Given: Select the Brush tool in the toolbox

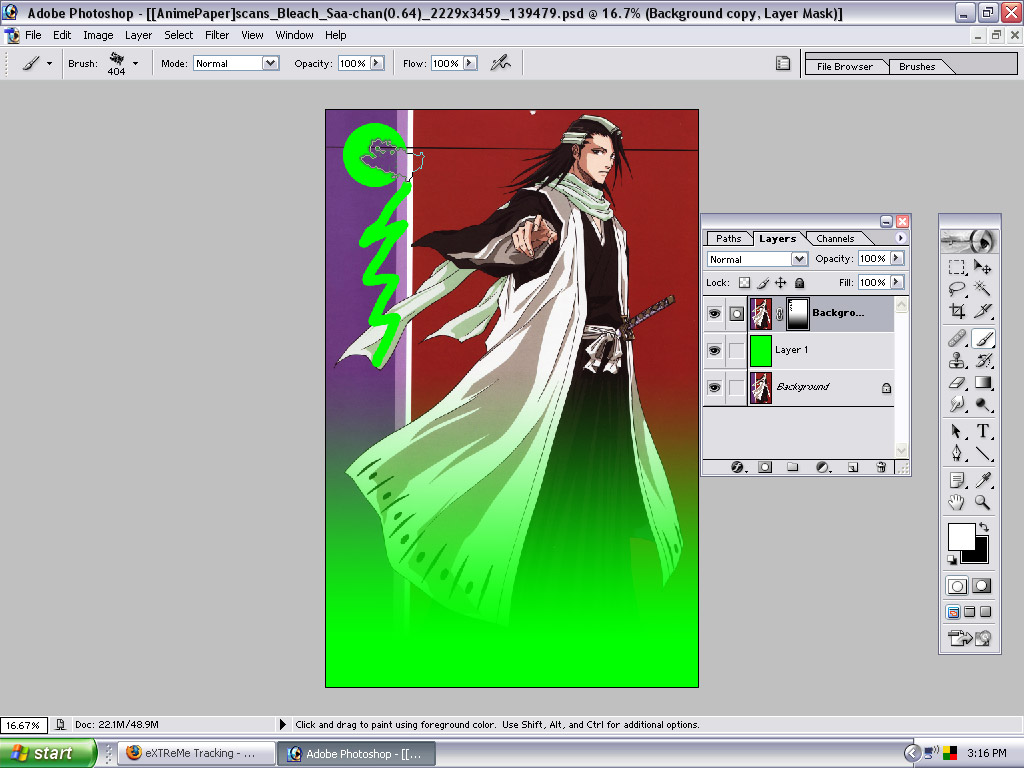Looking at the screenshot, I should 982,338.
